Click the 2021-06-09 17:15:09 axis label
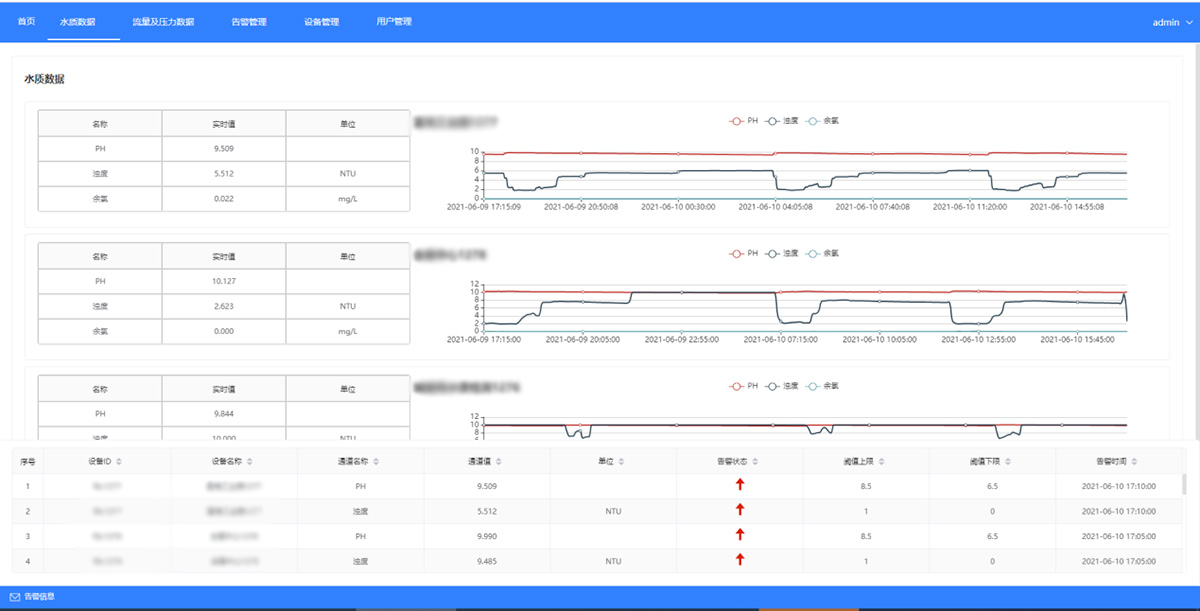The height and width of the screenshot is (611, 1200). [483, 207]
